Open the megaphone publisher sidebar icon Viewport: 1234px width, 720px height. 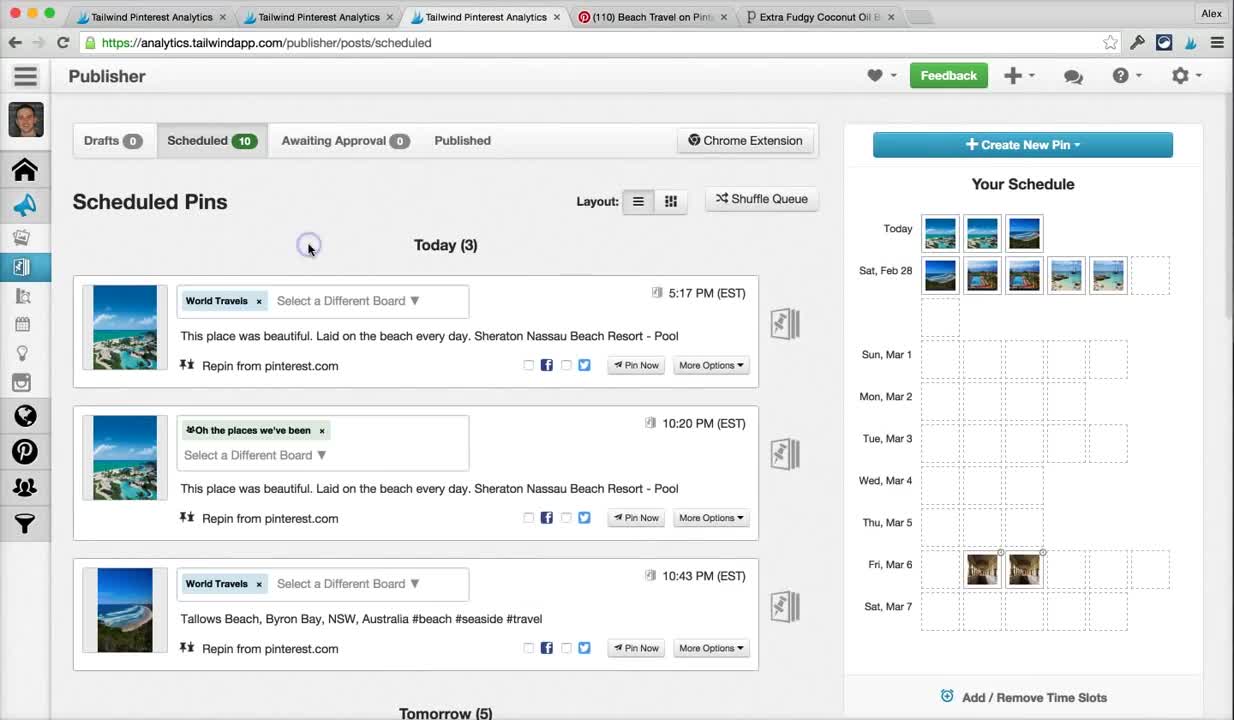25,205
